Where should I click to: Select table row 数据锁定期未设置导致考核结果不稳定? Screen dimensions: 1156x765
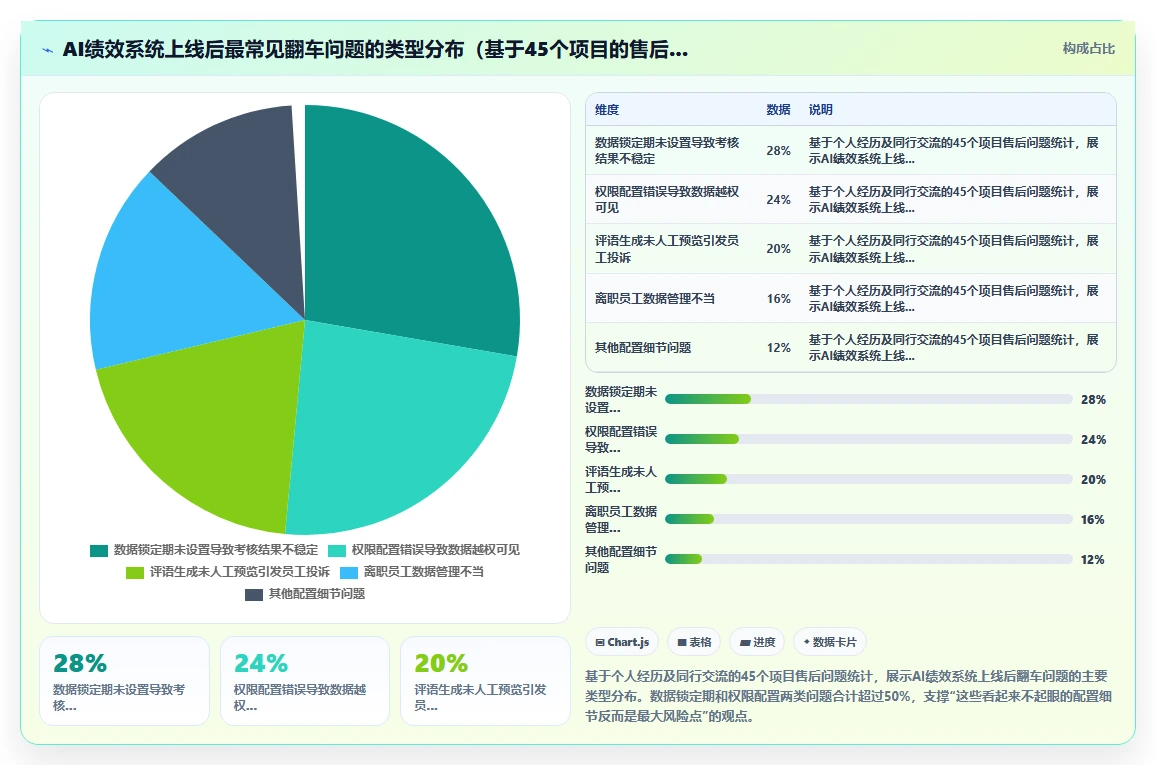(x=851, y=150)
